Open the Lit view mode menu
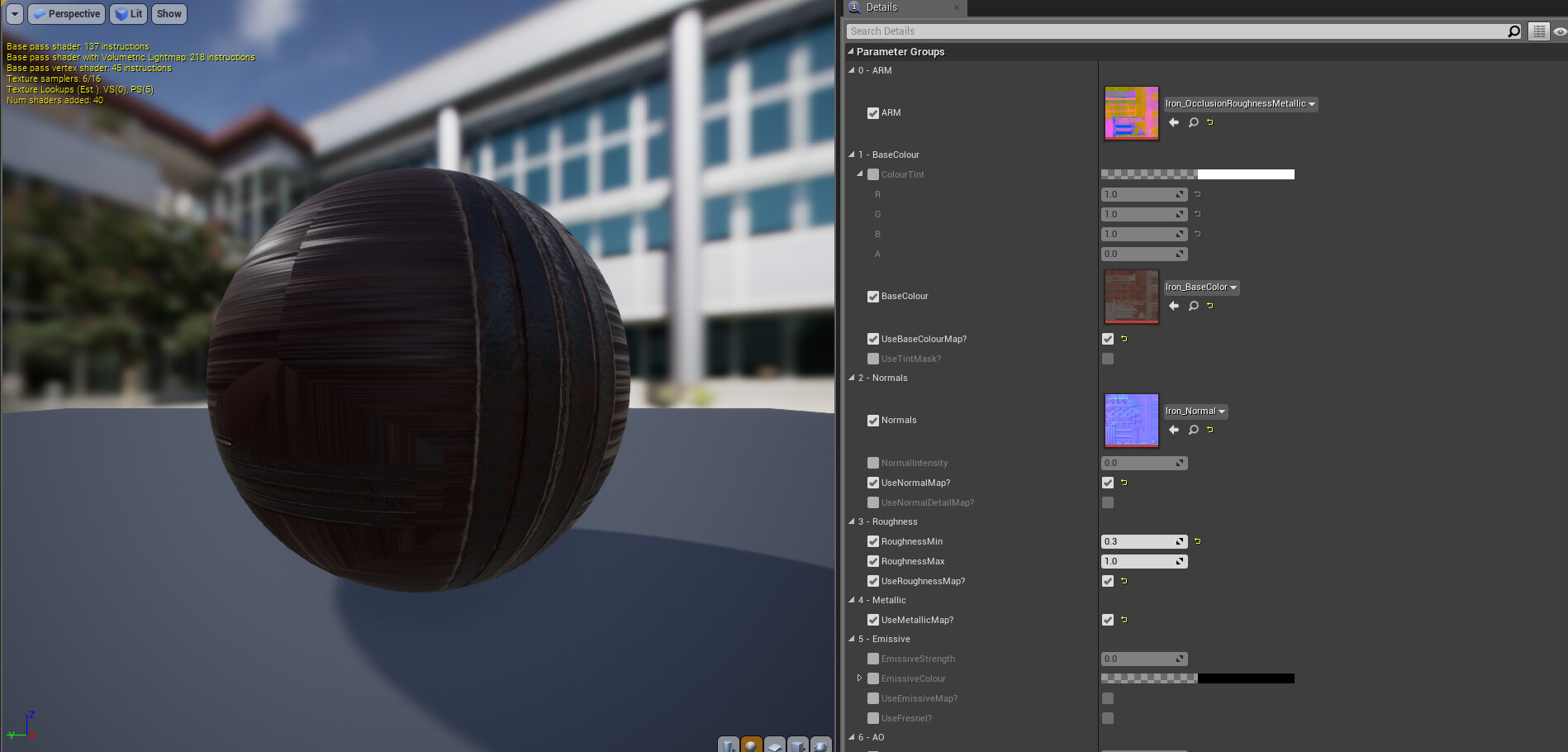1568x752 pixels. [x=129, y=14]
